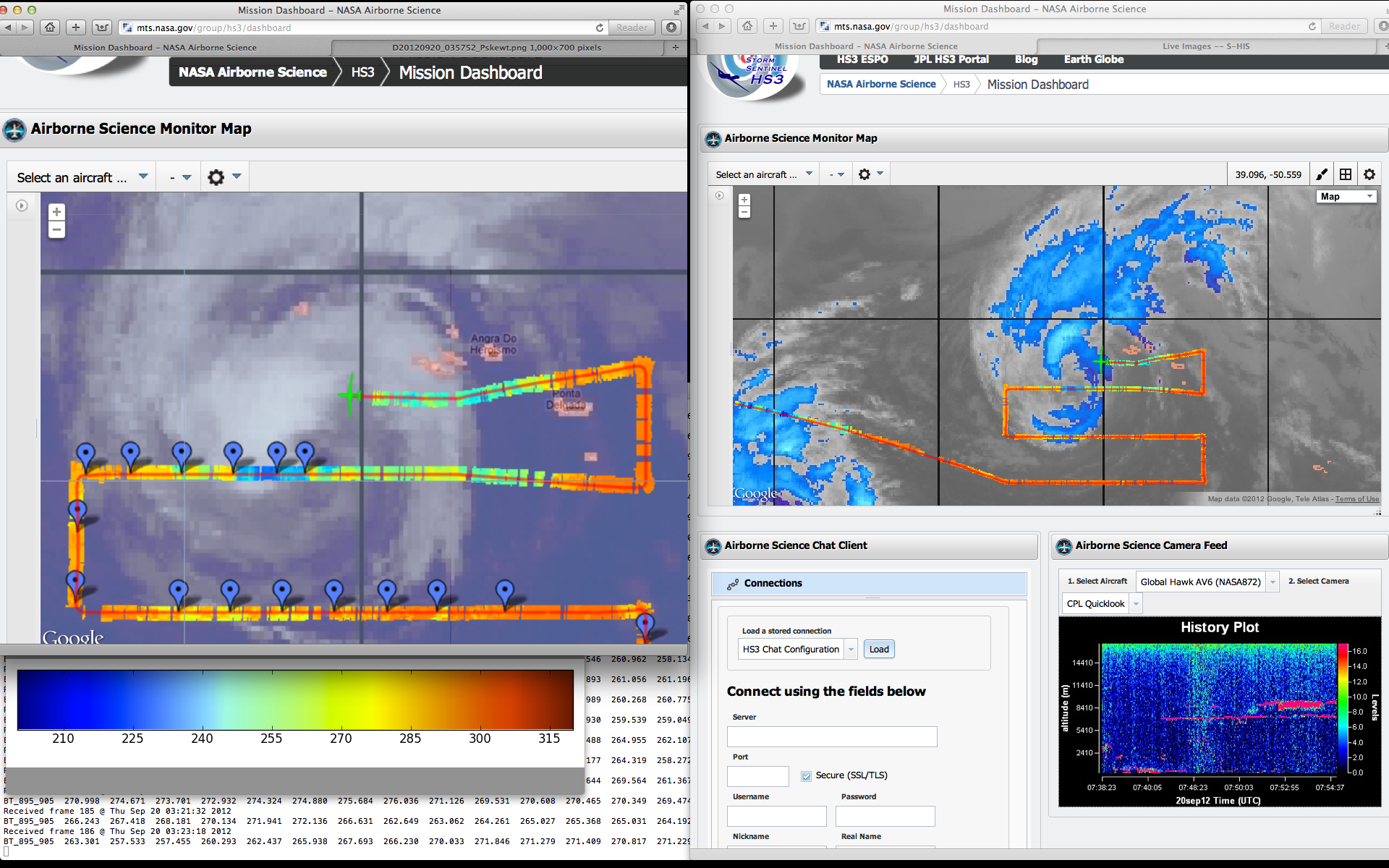This screenshot has width=1389, height=868.
Task: Open the Live Images S-HIS tab
Action: 1206,46
